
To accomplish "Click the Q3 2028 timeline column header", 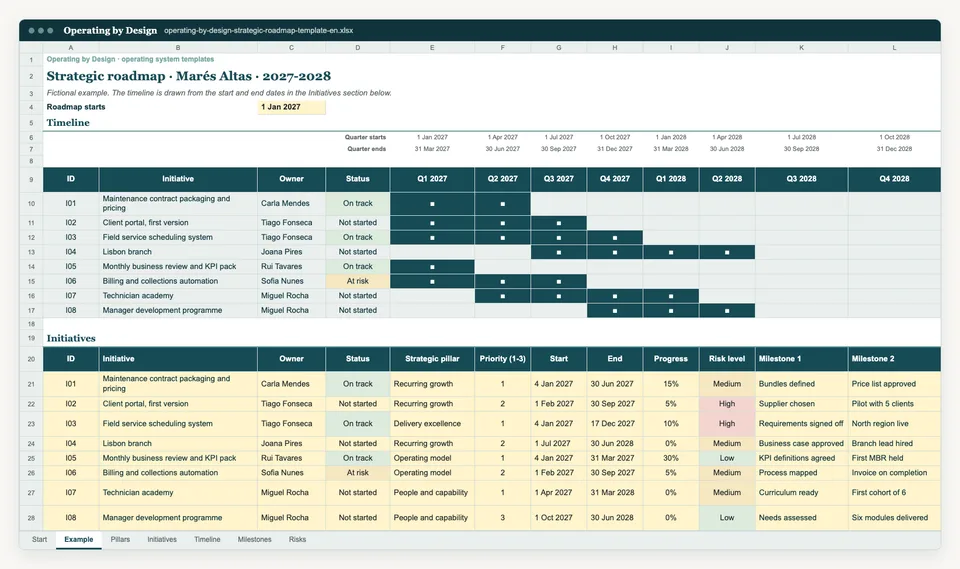I will click(x=801, y=179).
